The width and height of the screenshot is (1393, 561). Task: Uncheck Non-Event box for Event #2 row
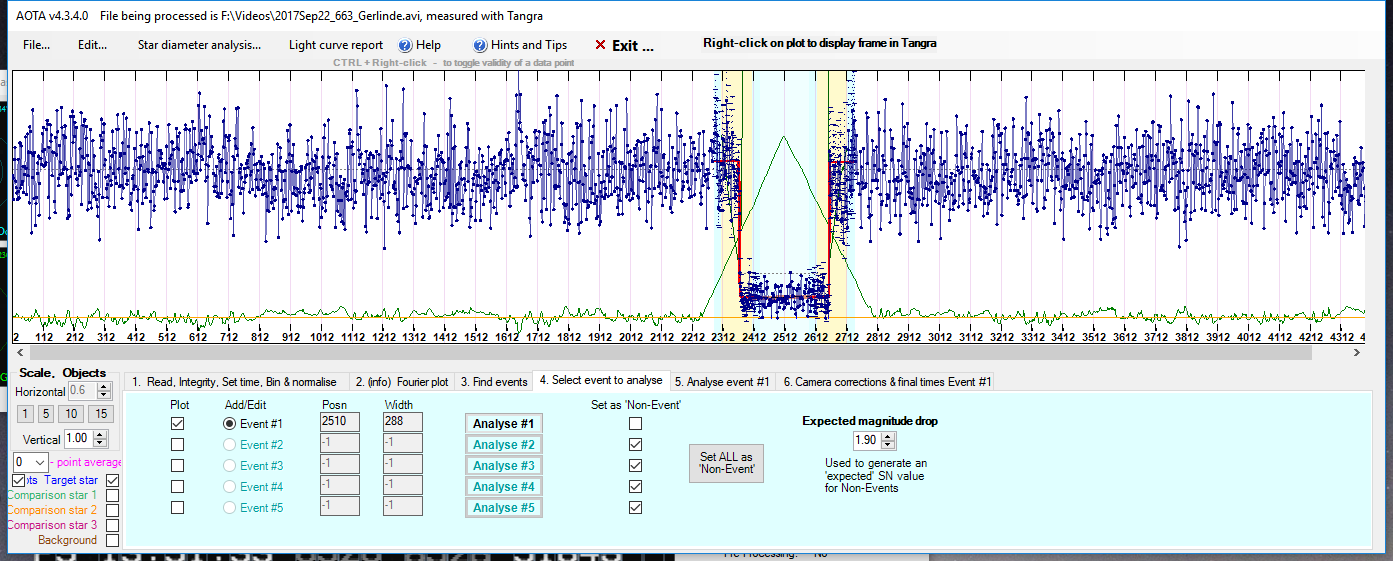pos(635,445)
